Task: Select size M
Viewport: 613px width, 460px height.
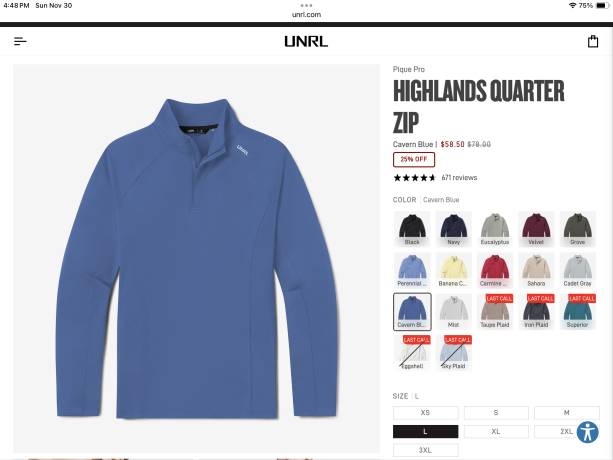Action: pos(566,413)
